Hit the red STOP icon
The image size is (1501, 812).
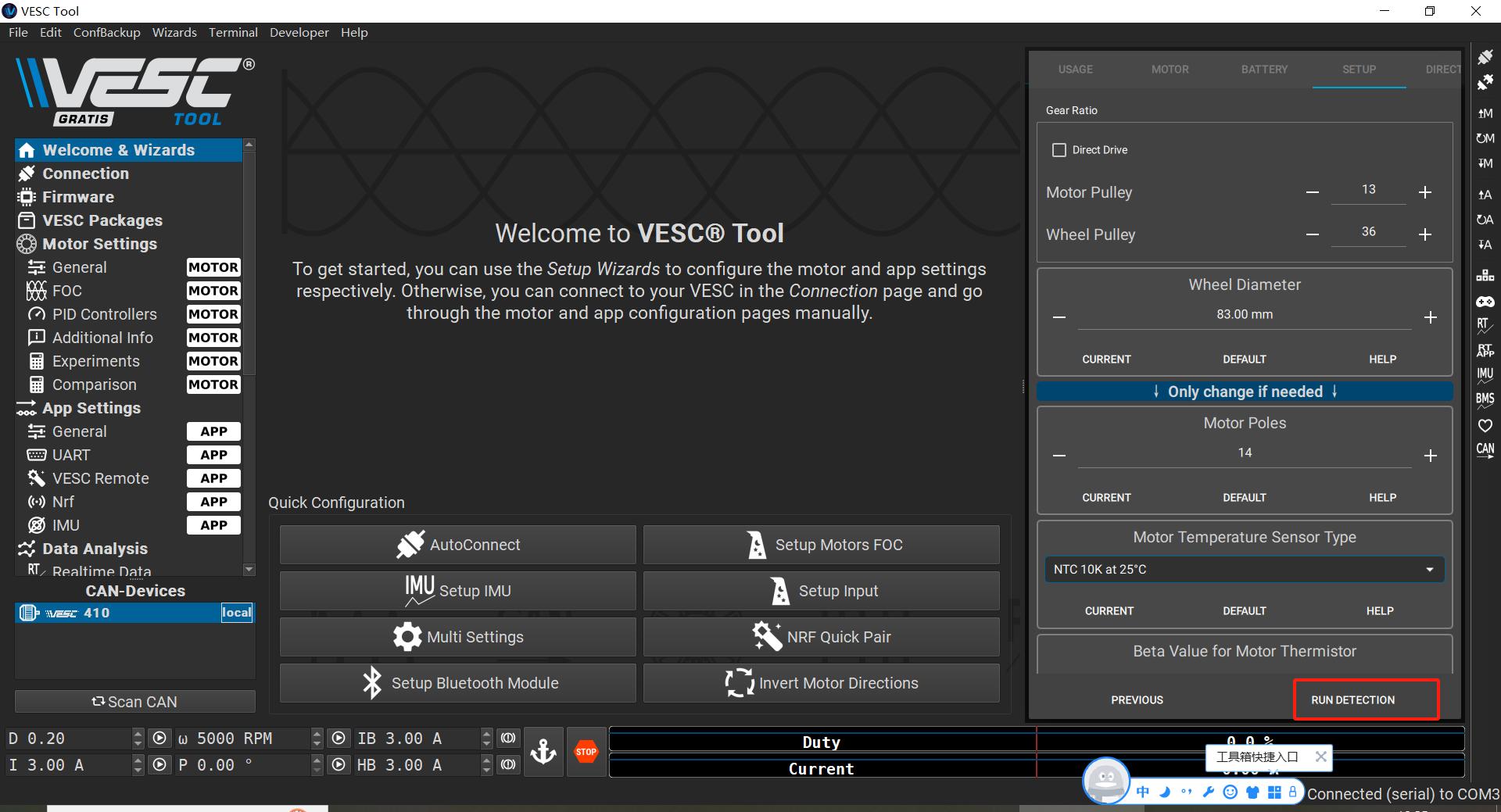point(586,752)
